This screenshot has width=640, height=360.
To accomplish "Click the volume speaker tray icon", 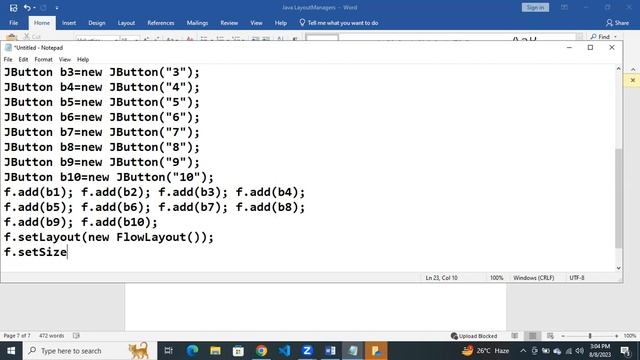I will click(x=579, y=351).
